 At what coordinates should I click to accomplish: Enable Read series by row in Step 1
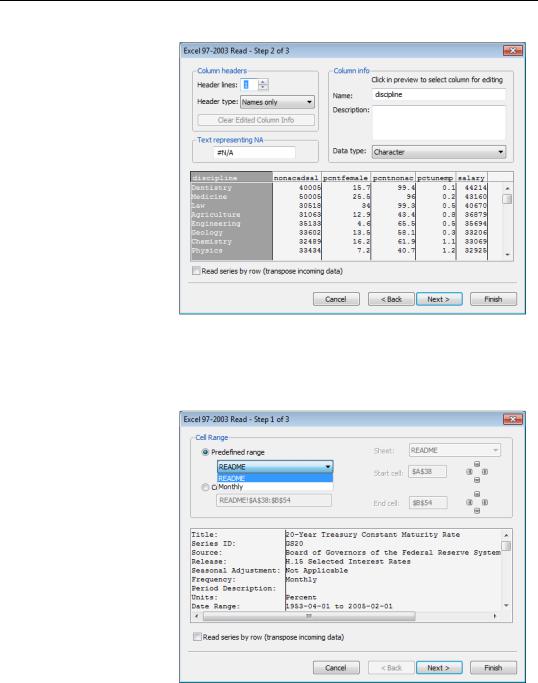tap(197, 637)
